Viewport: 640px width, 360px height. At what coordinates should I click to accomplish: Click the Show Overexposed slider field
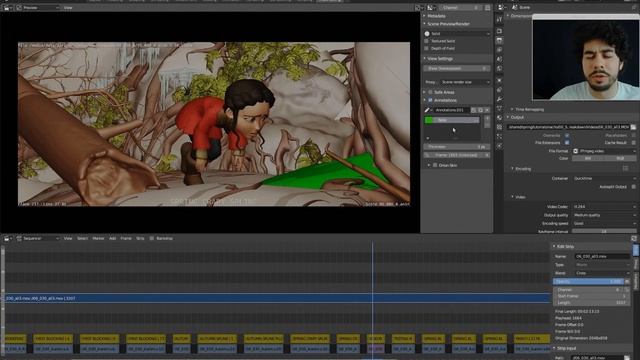click(x=457, y=68)
